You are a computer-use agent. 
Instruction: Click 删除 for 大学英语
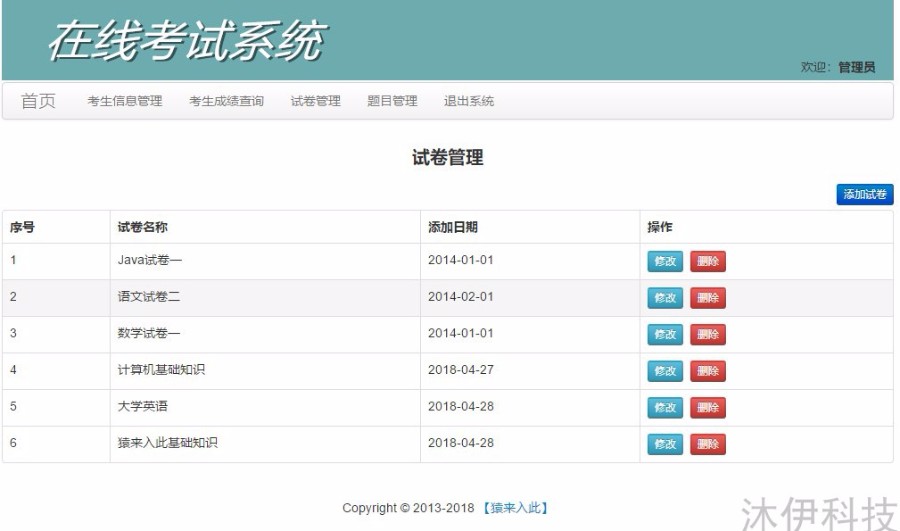pyautogui.click(x=708, y=408)
